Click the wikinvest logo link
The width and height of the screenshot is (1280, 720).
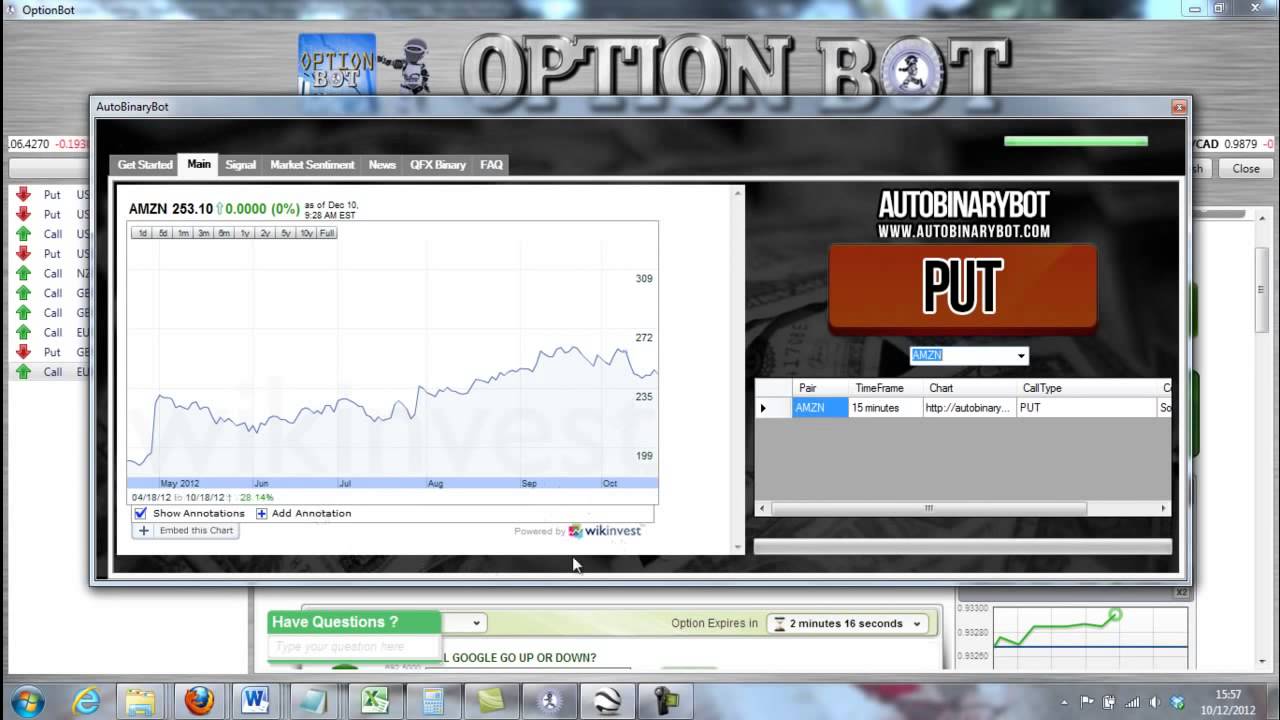605,531
